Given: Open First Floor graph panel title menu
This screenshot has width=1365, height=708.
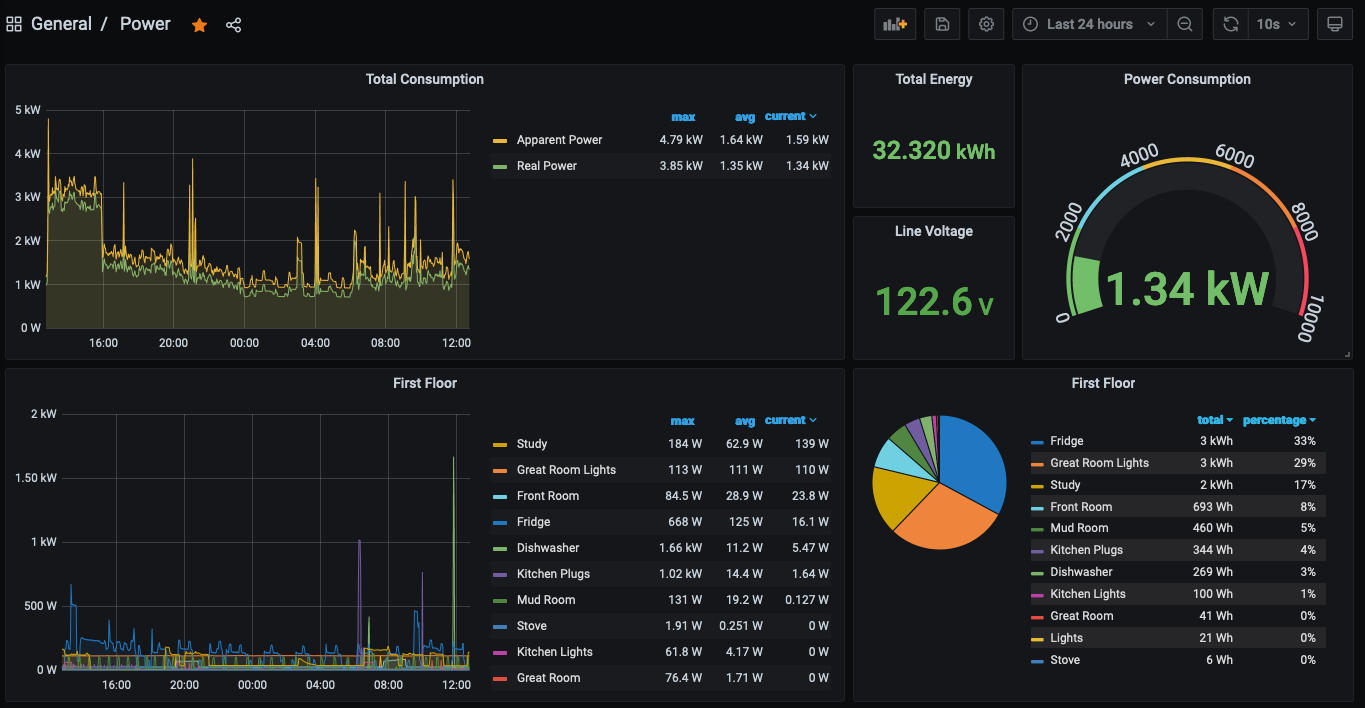Looking at the screenshot, I should [424, 383].
